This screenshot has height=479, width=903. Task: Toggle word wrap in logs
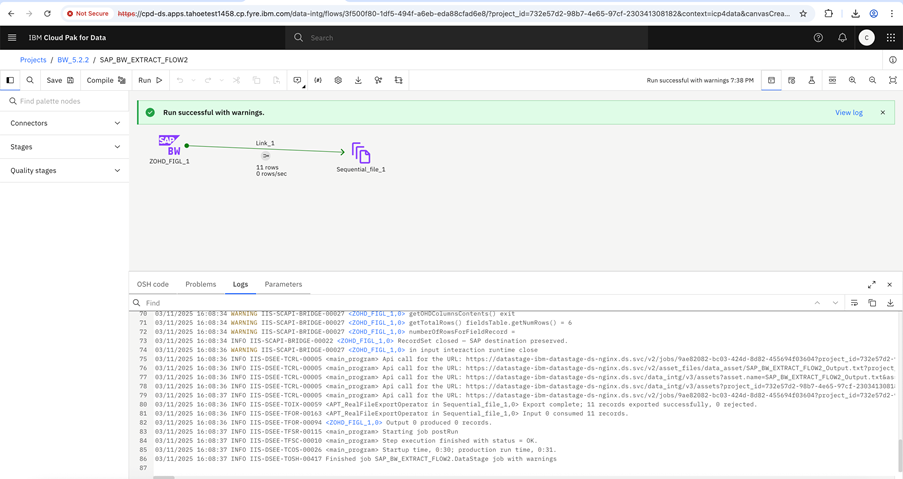(854, 303)
